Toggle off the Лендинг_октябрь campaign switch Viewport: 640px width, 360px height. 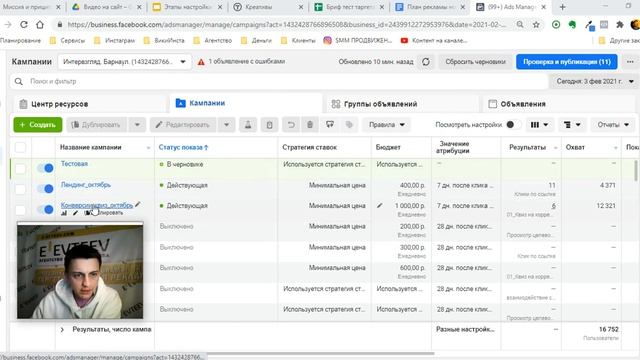45,189
